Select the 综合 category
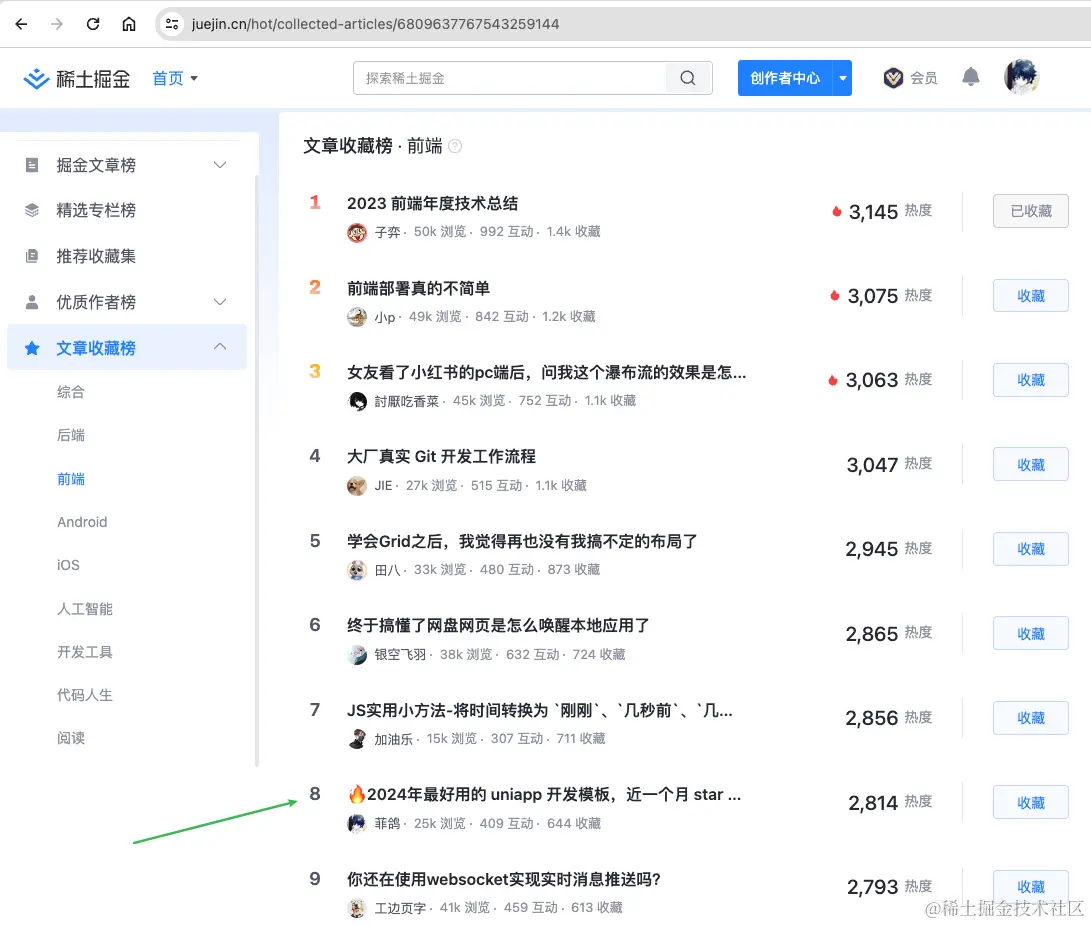This screenshot has width=1091, height=925. [x=70, y=392]
